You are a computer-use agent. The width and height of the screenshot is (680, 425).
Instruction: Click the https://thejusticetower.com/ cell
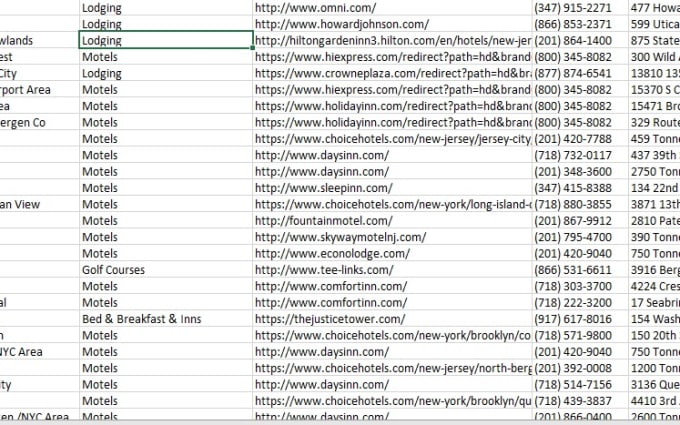click(392, 319)
